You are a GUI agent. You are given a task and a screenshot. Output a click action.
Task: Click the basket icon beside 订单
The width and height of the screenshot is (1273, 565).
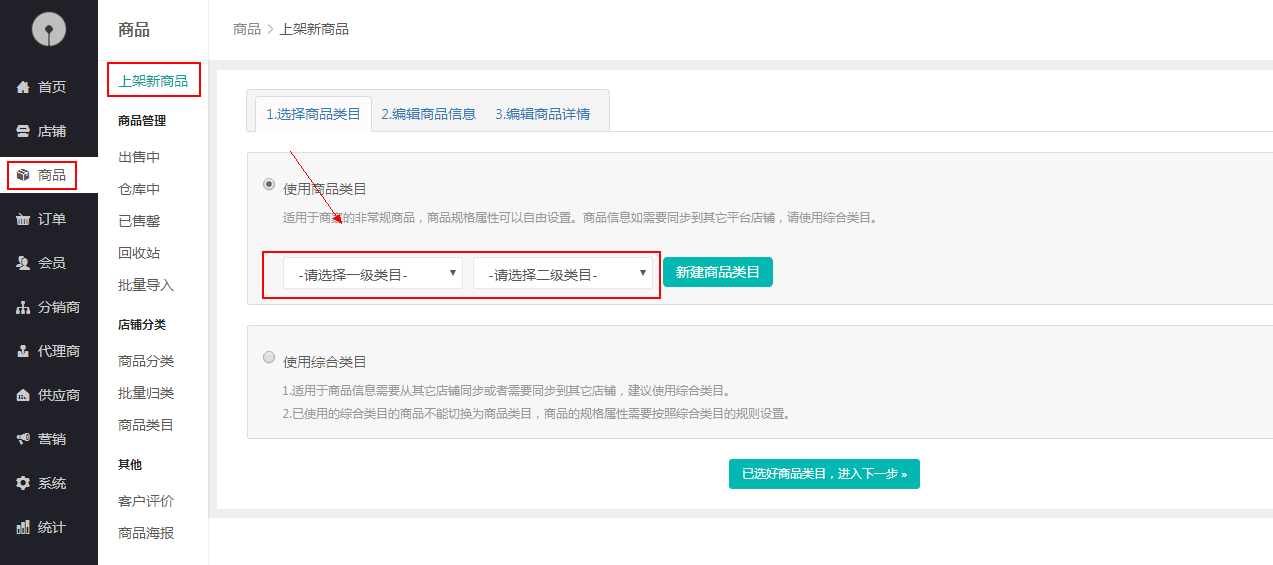23,220
